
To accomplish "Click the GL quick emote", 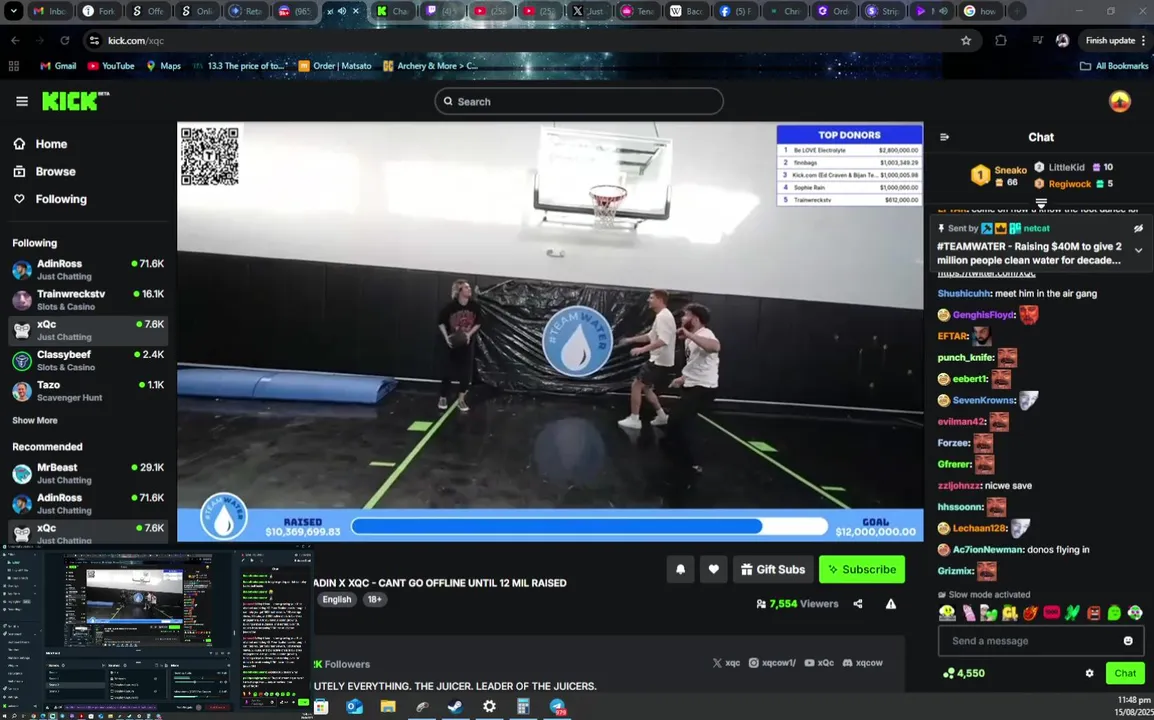I will [1010, 613].
